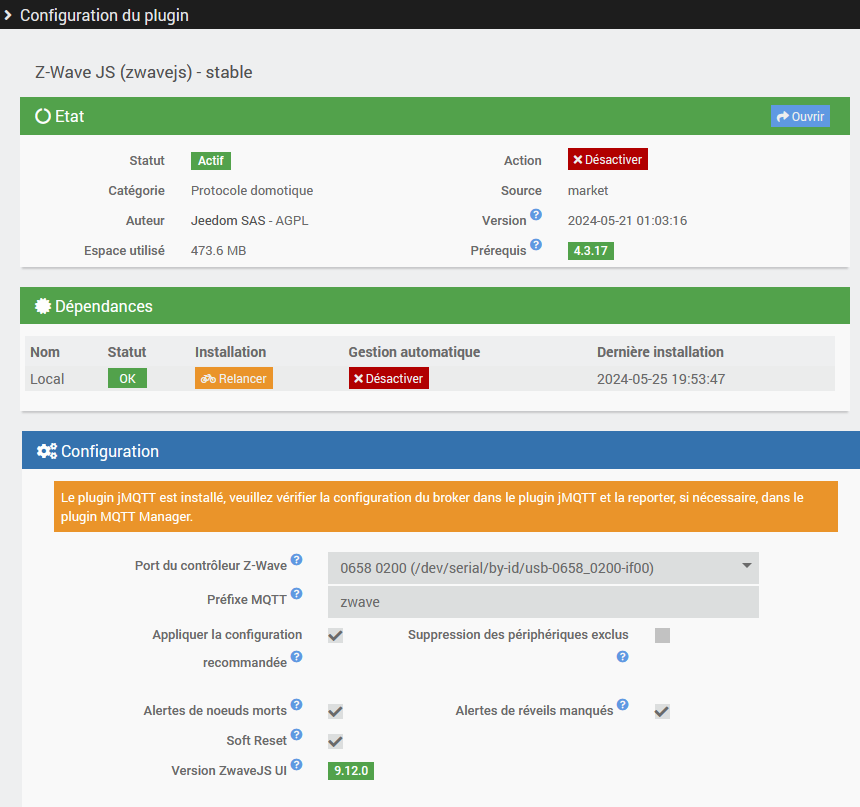Click the 473.6 MB used space value
The image size is (860, 807).
click(218, 251)
